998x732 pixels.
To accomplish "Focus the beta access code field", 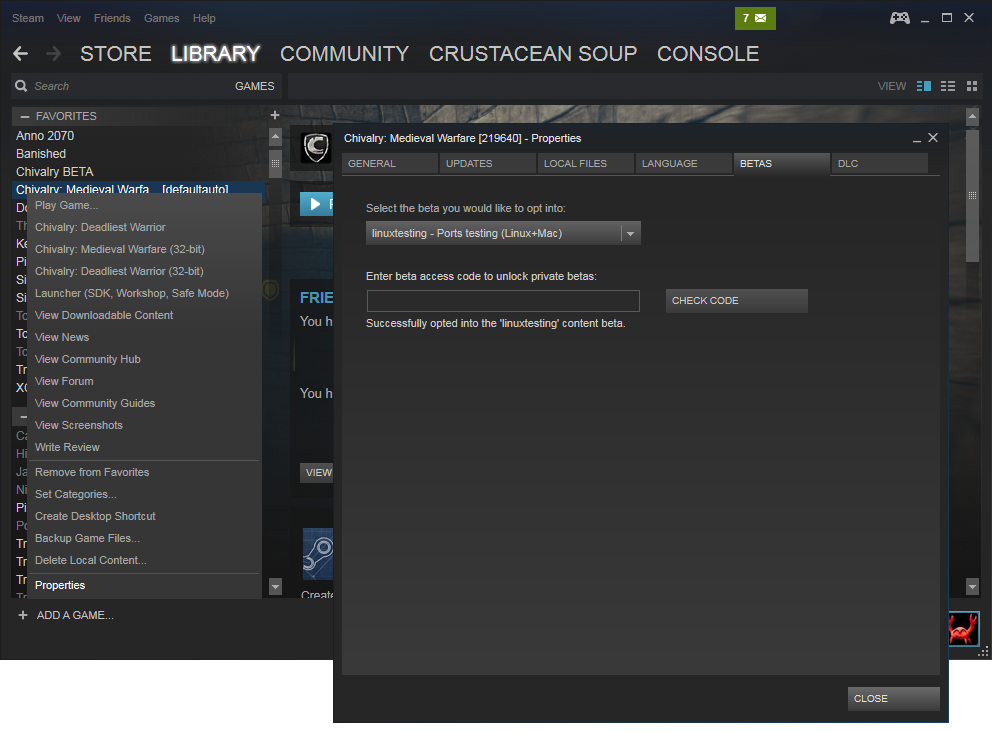I will click(503, 300).
